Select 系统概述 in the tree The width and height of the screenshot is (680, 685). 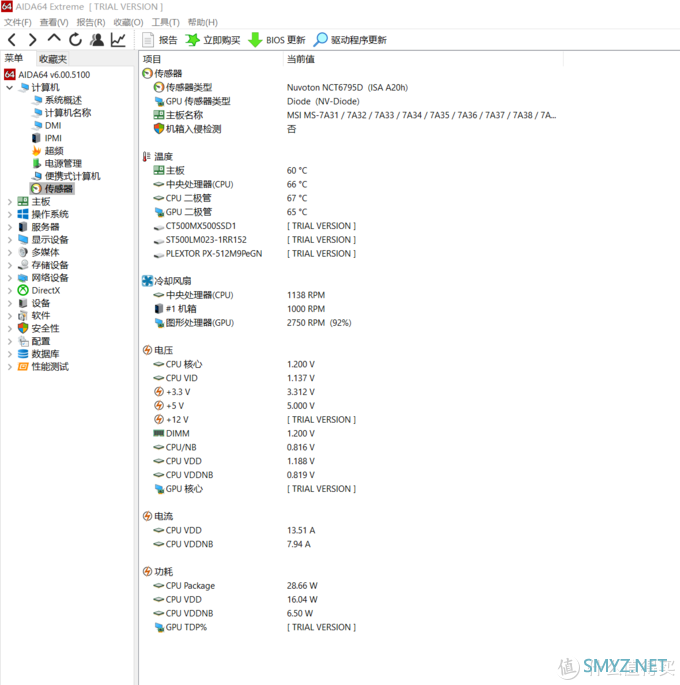click(x=57, y=100)
